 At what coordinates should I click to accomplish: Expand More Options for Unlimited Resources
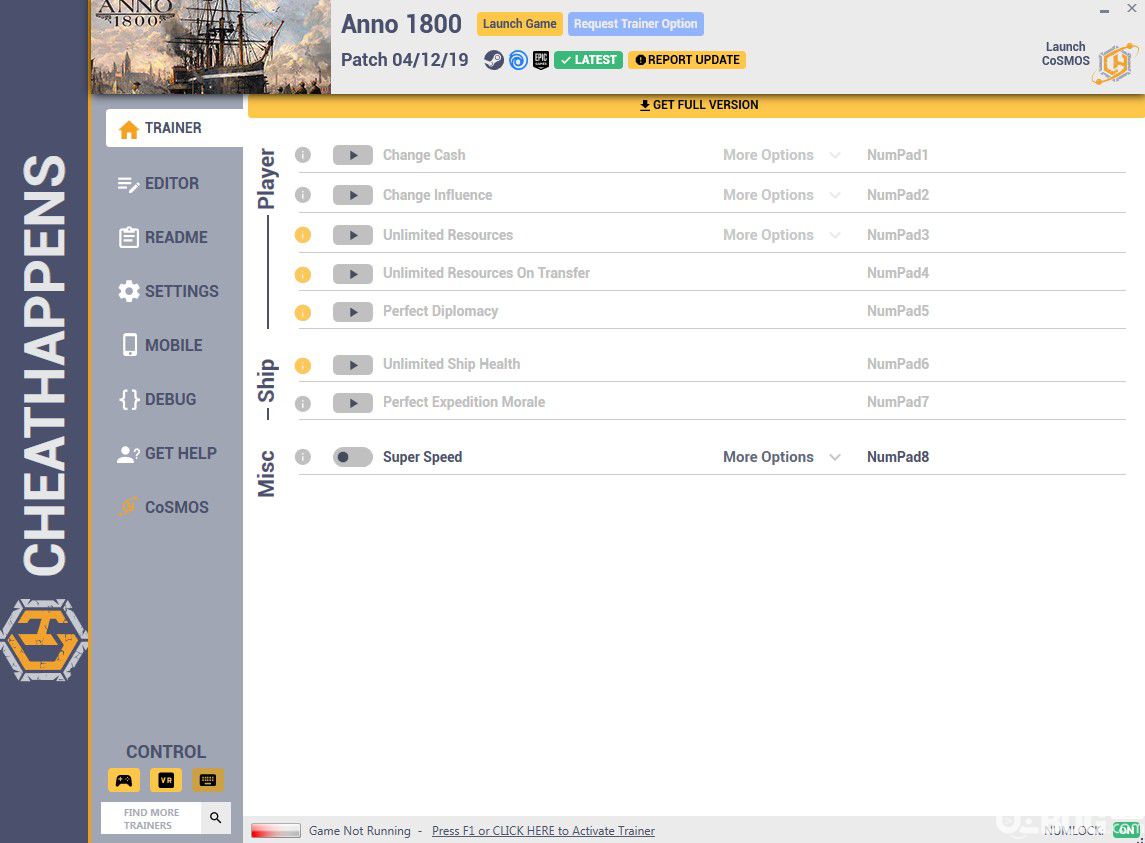[781, 235]
